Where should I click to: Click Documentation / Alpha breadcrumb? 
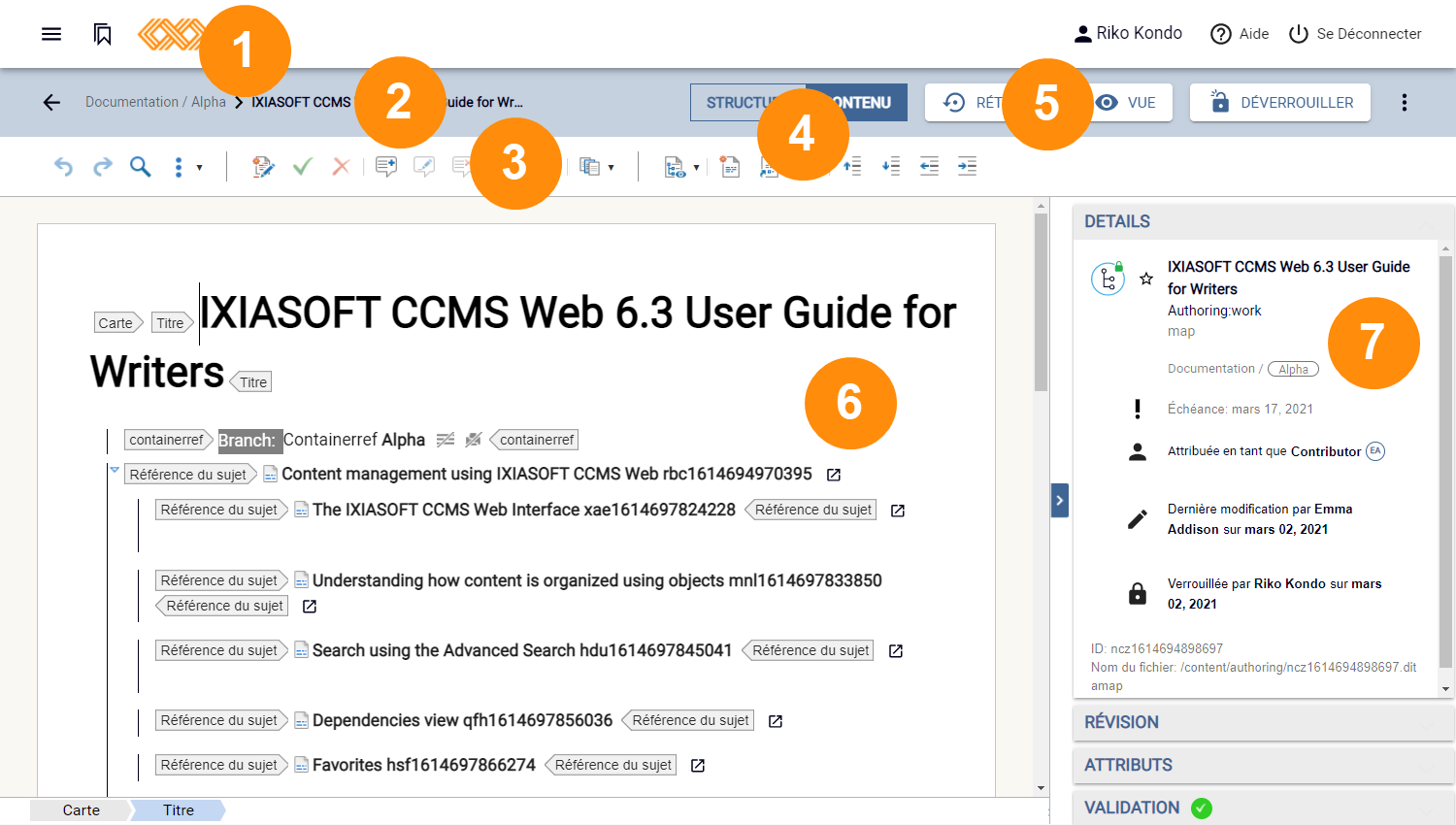point(155,102)
